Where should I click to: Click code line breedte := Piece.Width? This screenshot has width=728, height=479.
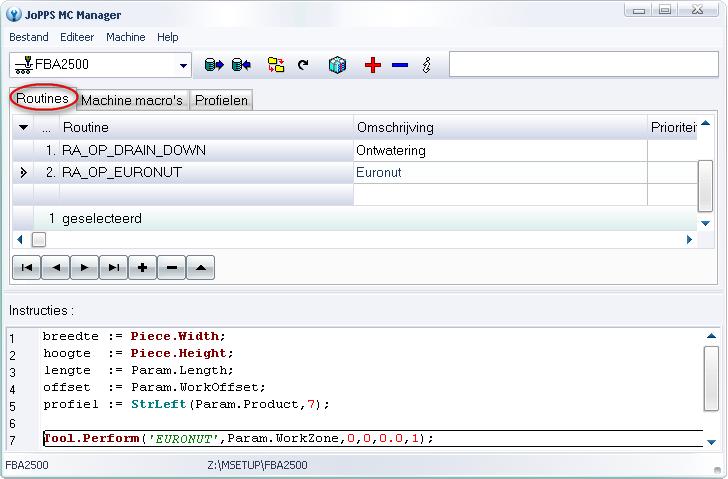coord(134,336)
